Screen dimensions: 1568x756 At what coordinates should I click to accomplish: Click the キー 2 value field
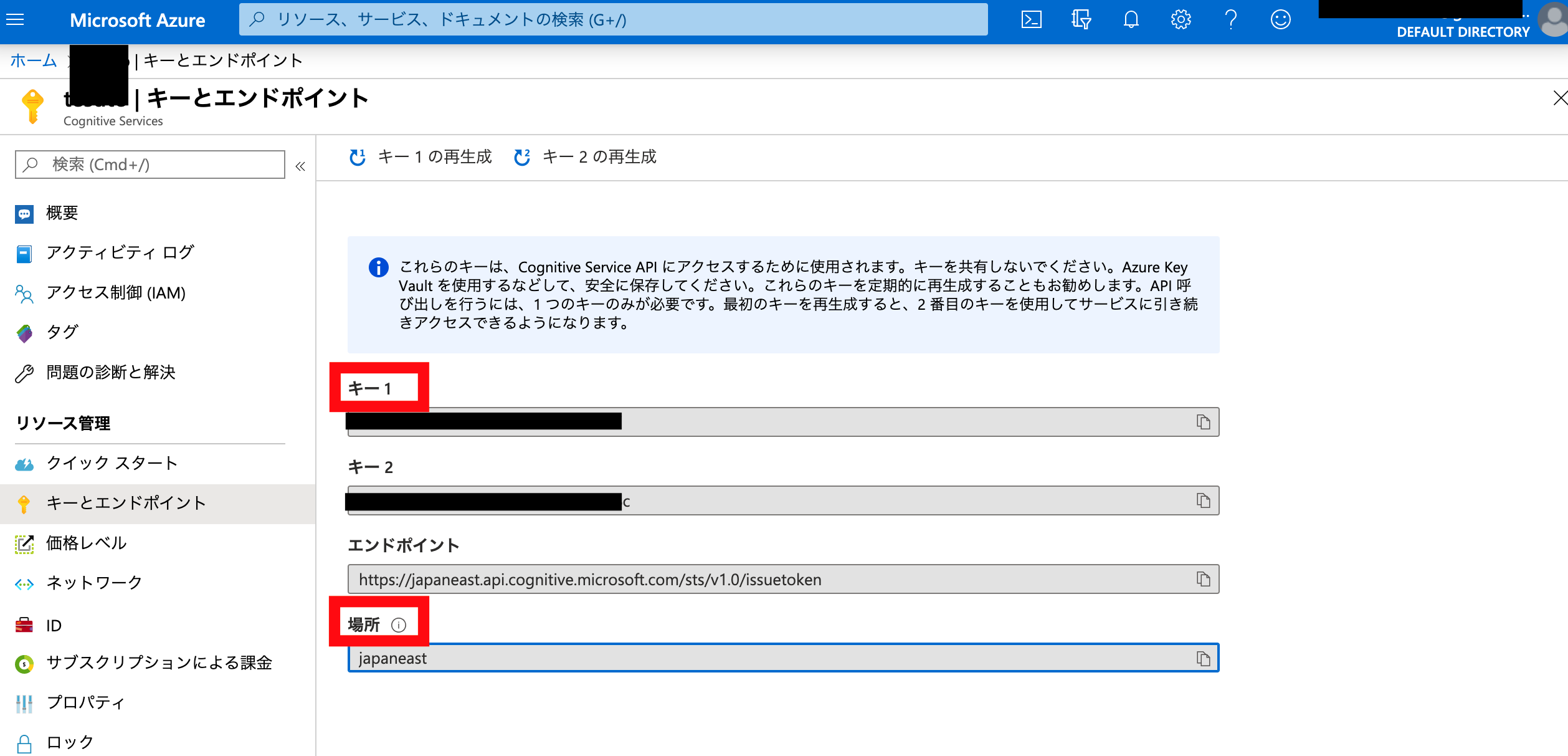[783, 500]
